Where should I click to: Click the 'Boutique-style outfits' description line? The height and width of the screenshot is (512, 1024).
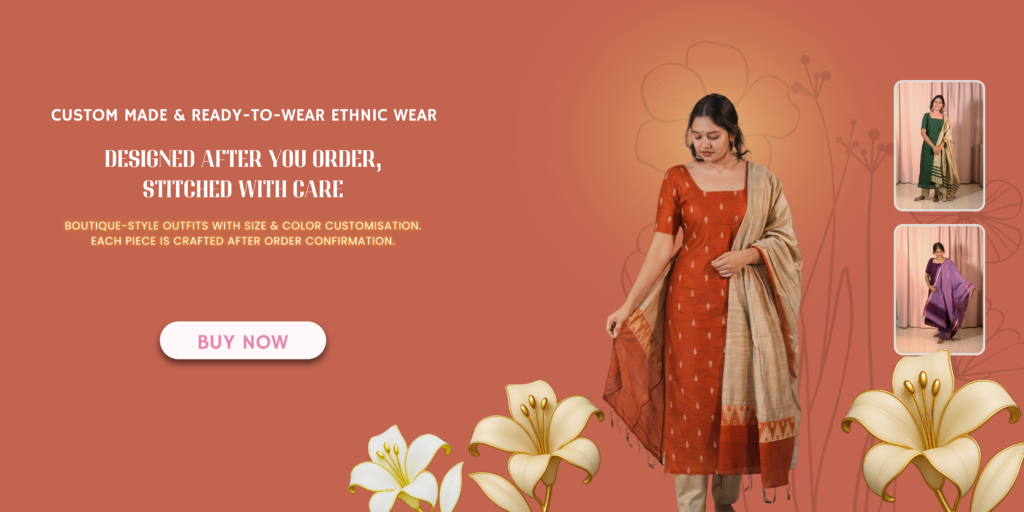(243, 225)
